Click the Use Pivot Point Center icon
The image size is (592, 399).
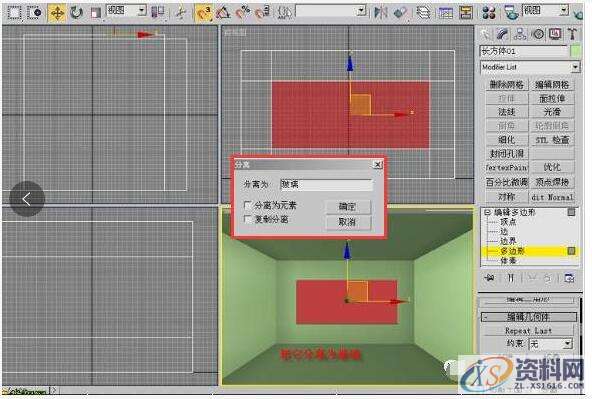point(157,12)
